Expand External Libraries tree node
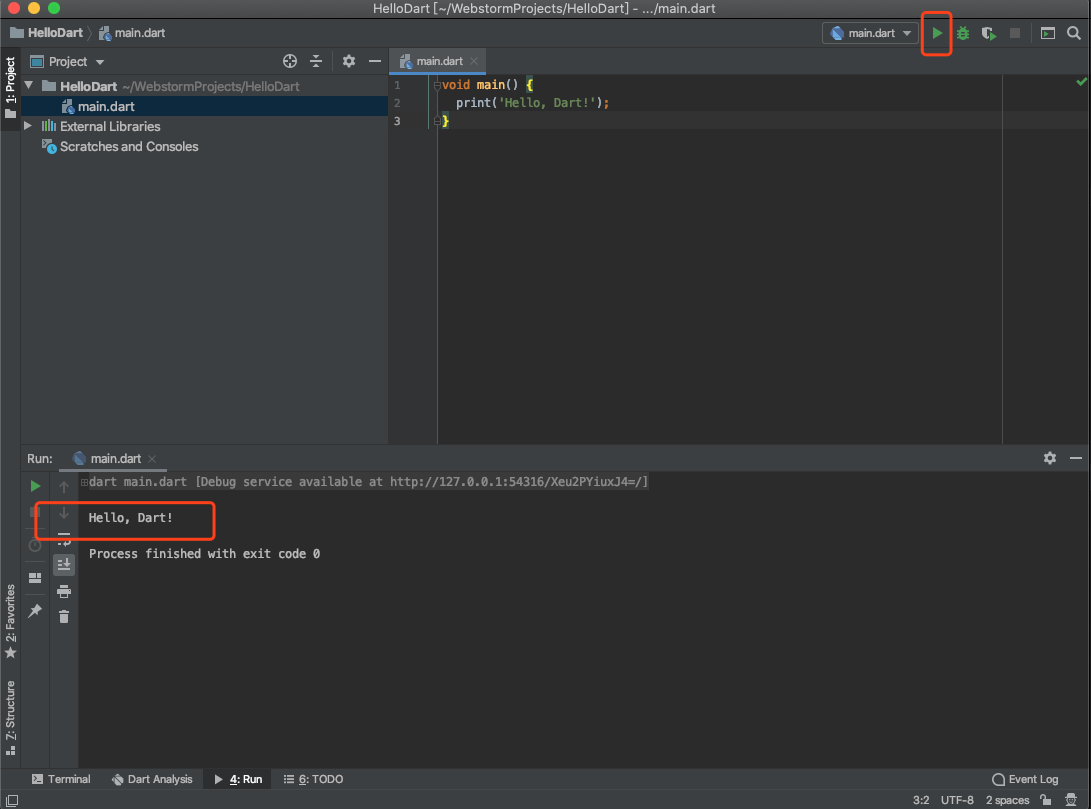 (x=28, y=126)
